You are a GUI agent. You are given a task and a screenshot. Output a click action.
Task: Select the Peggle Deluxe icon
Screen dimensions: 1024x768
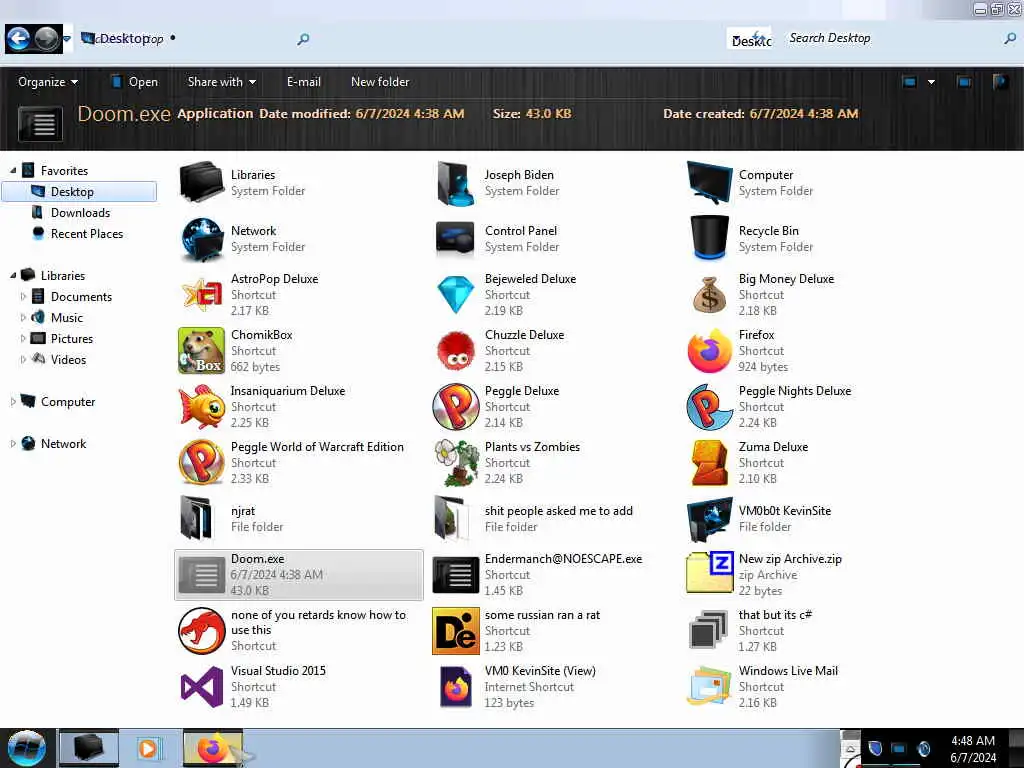tap(455, 406)
